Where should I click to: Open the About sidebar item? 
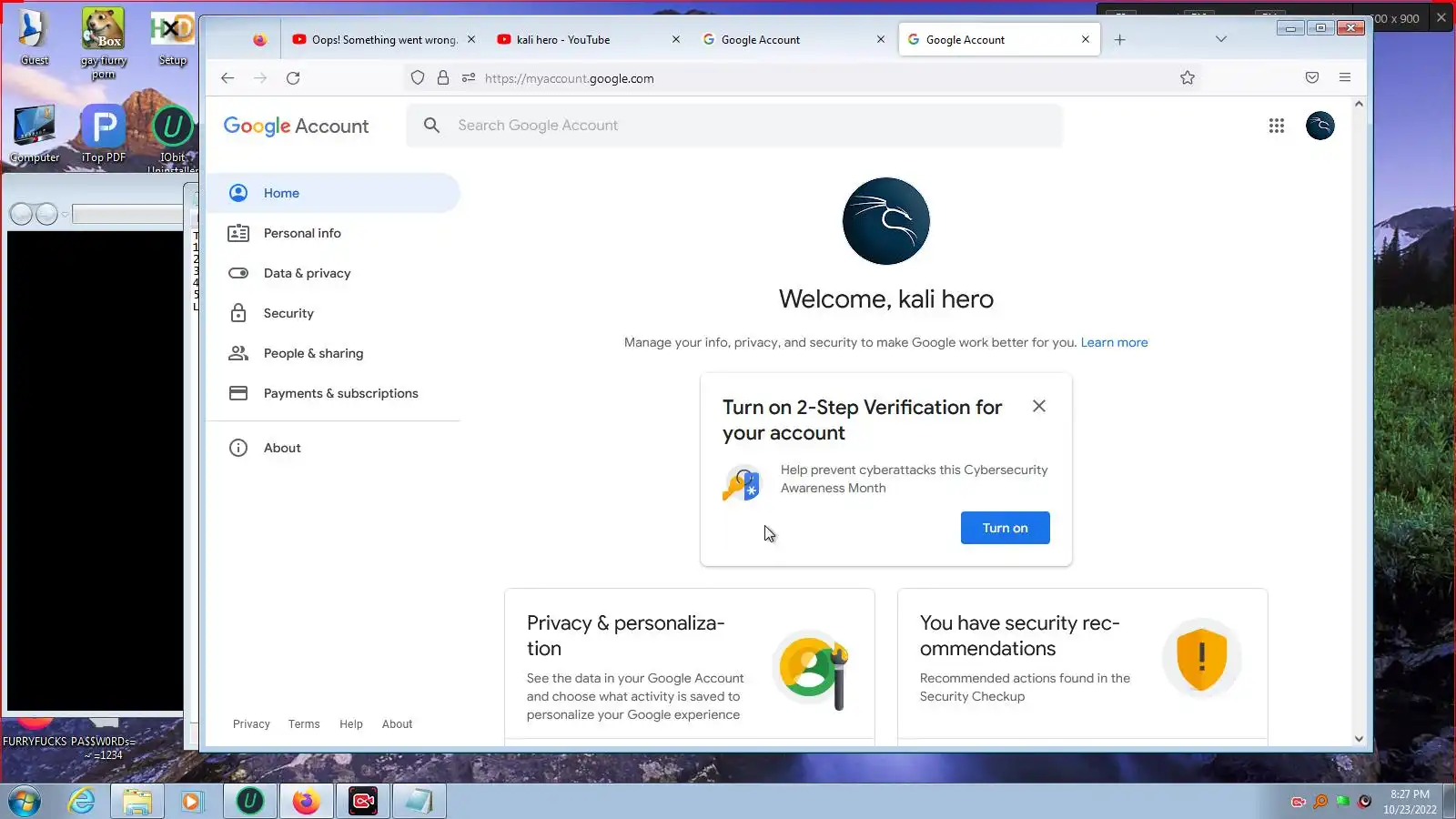pos(333,448)
